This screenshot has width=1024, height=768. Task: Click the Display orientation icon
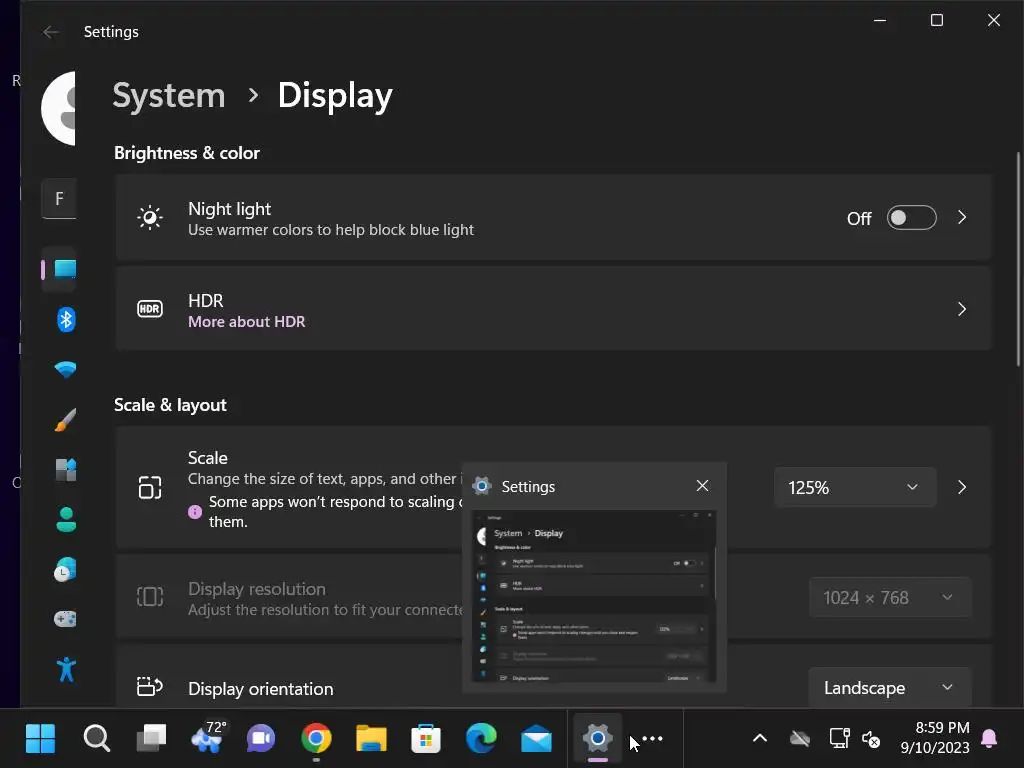(x=150, y=686)
